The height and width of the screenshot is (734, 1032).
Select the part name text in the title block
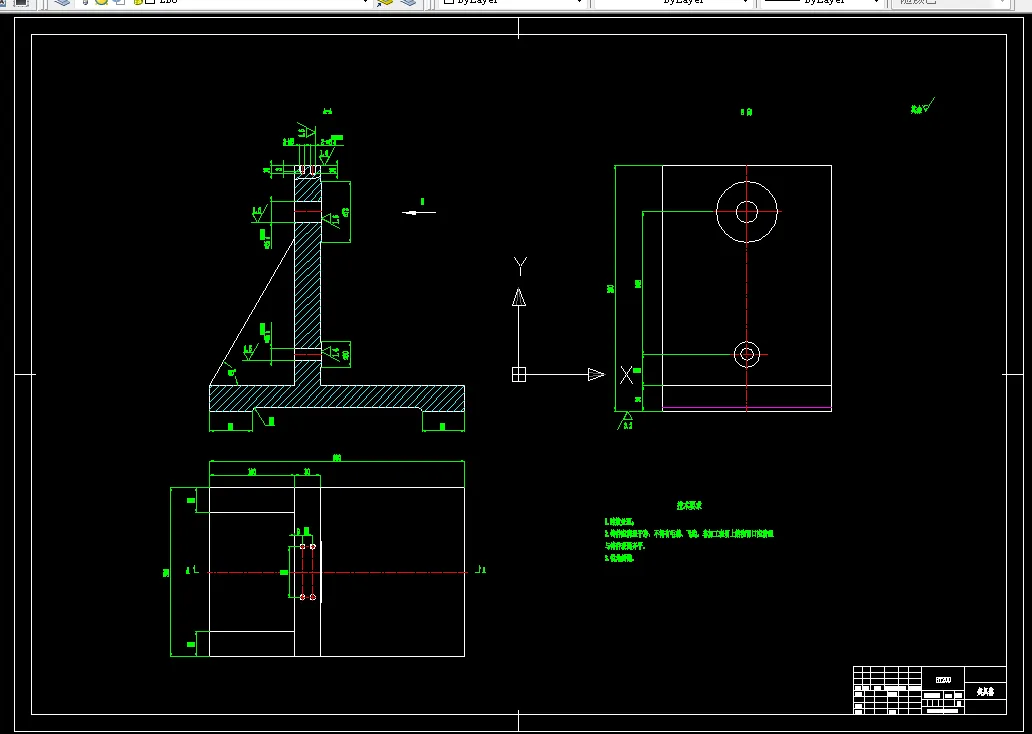[x=985, y=691]
